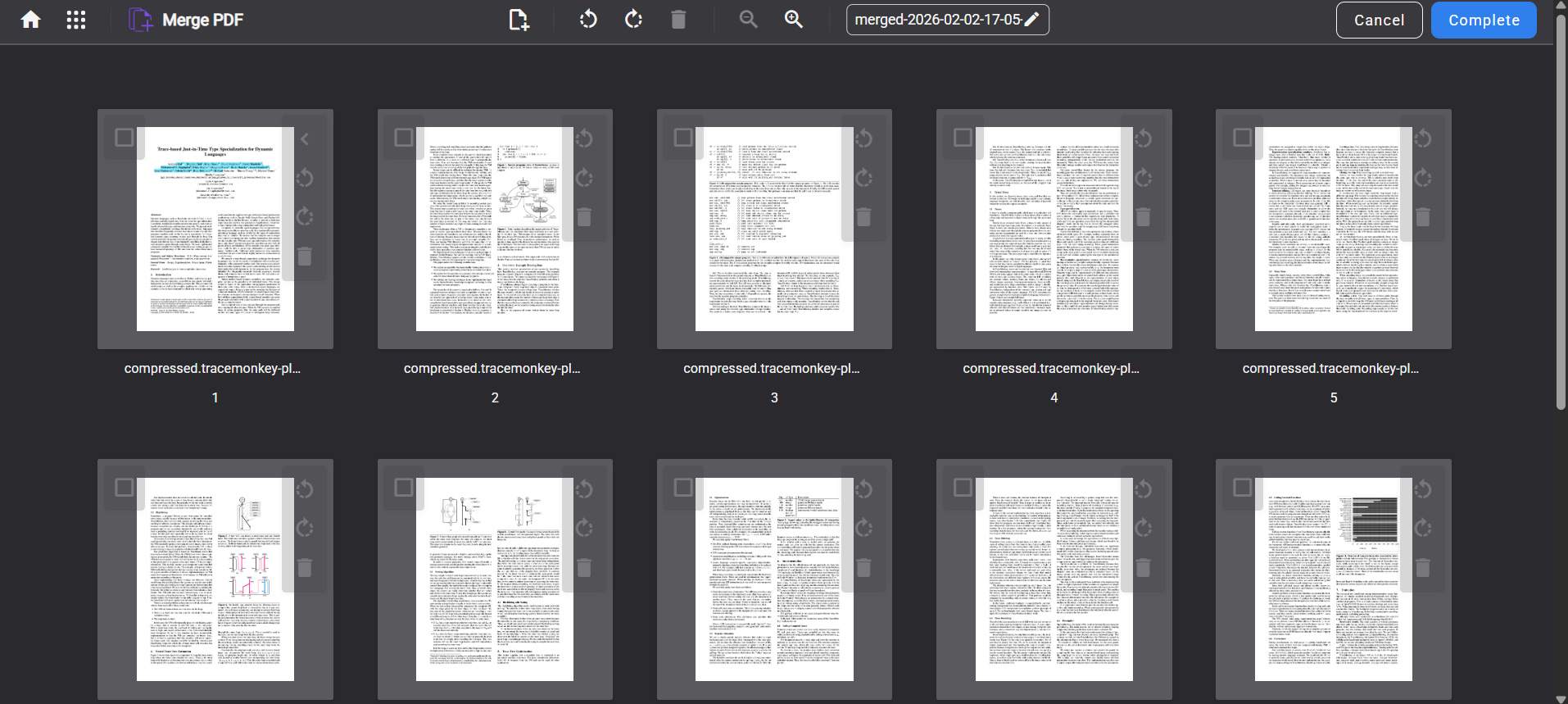1568x704 pixels.
Task: Rotate page 5 clockwise
Action: (x=1423, y=178)
